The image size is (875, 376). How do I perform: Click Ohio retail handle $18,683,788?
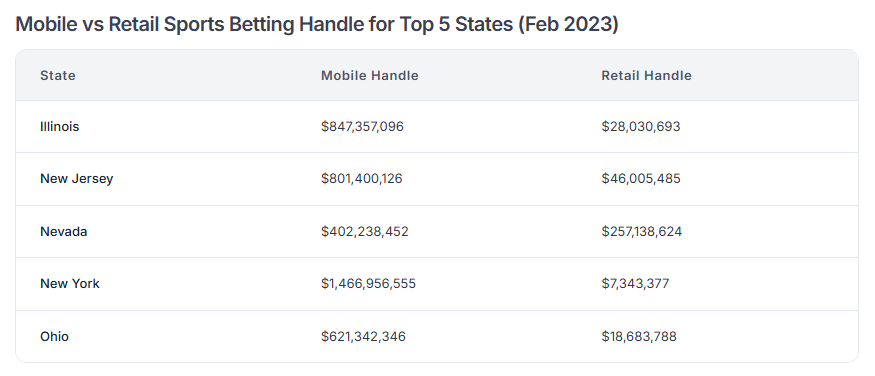click(639, 336)
